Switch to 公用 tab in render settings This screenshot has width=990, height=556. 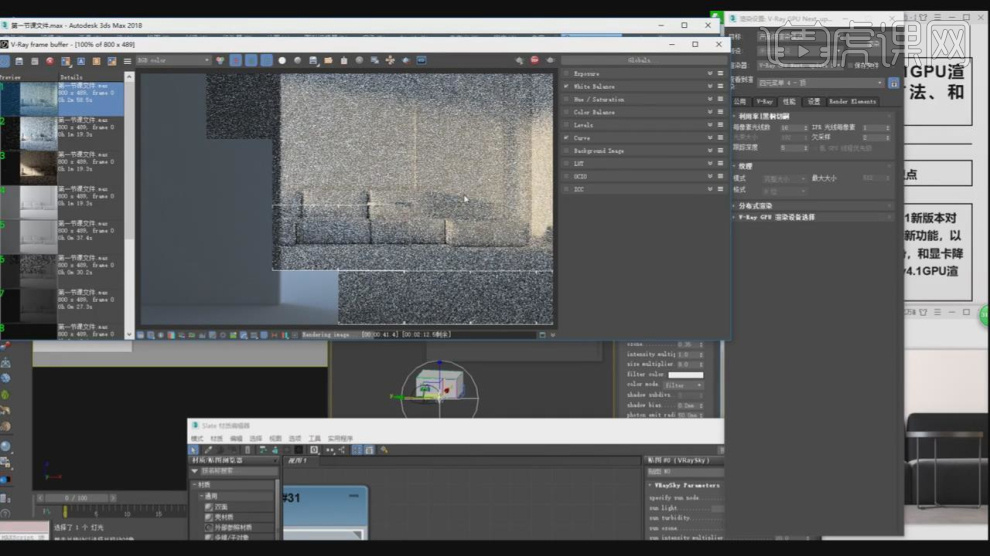tap(740, 102)
